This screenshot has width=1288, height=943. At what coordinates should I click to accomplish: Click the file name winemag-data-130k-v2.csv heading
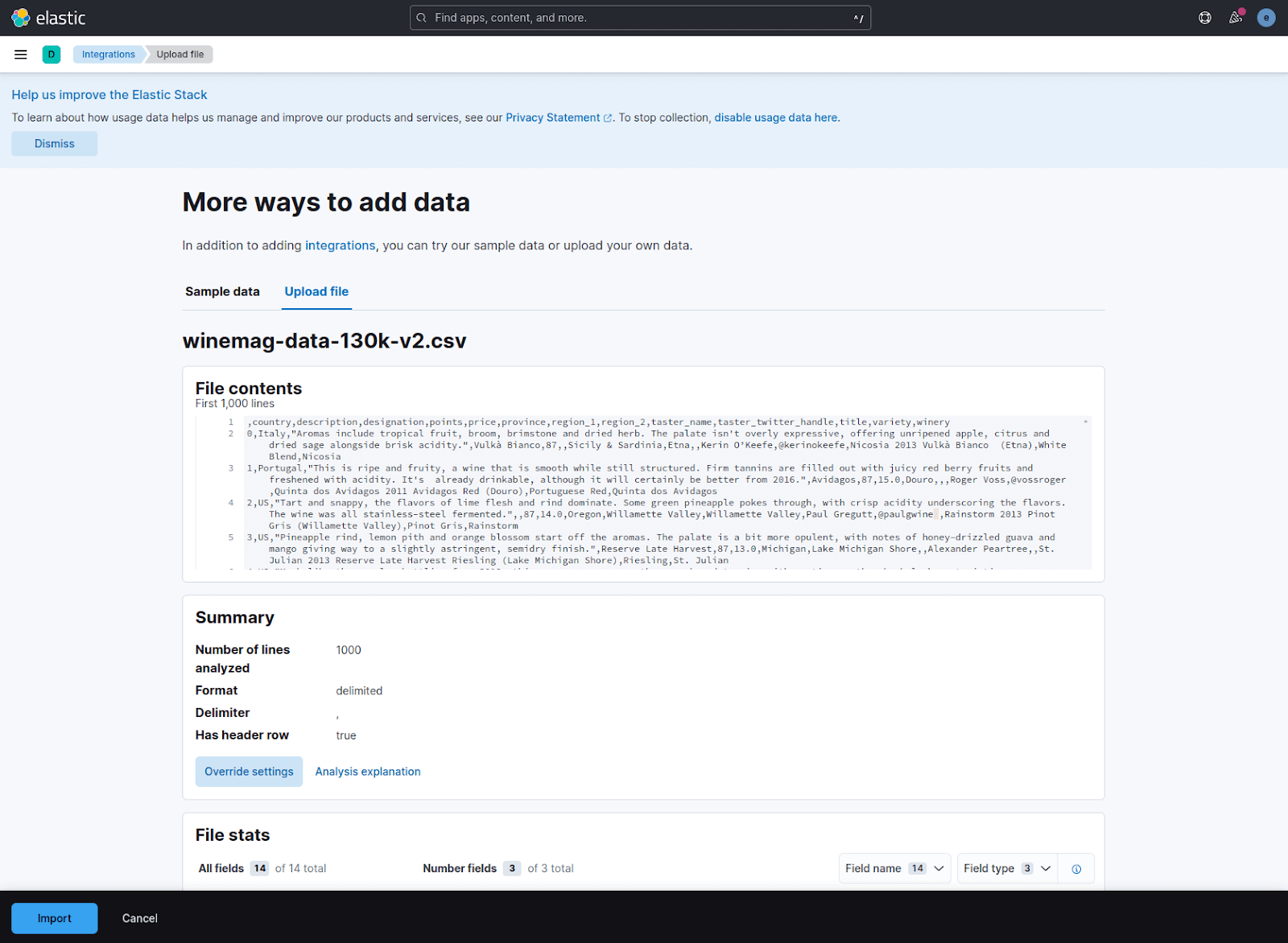(324, 340)
